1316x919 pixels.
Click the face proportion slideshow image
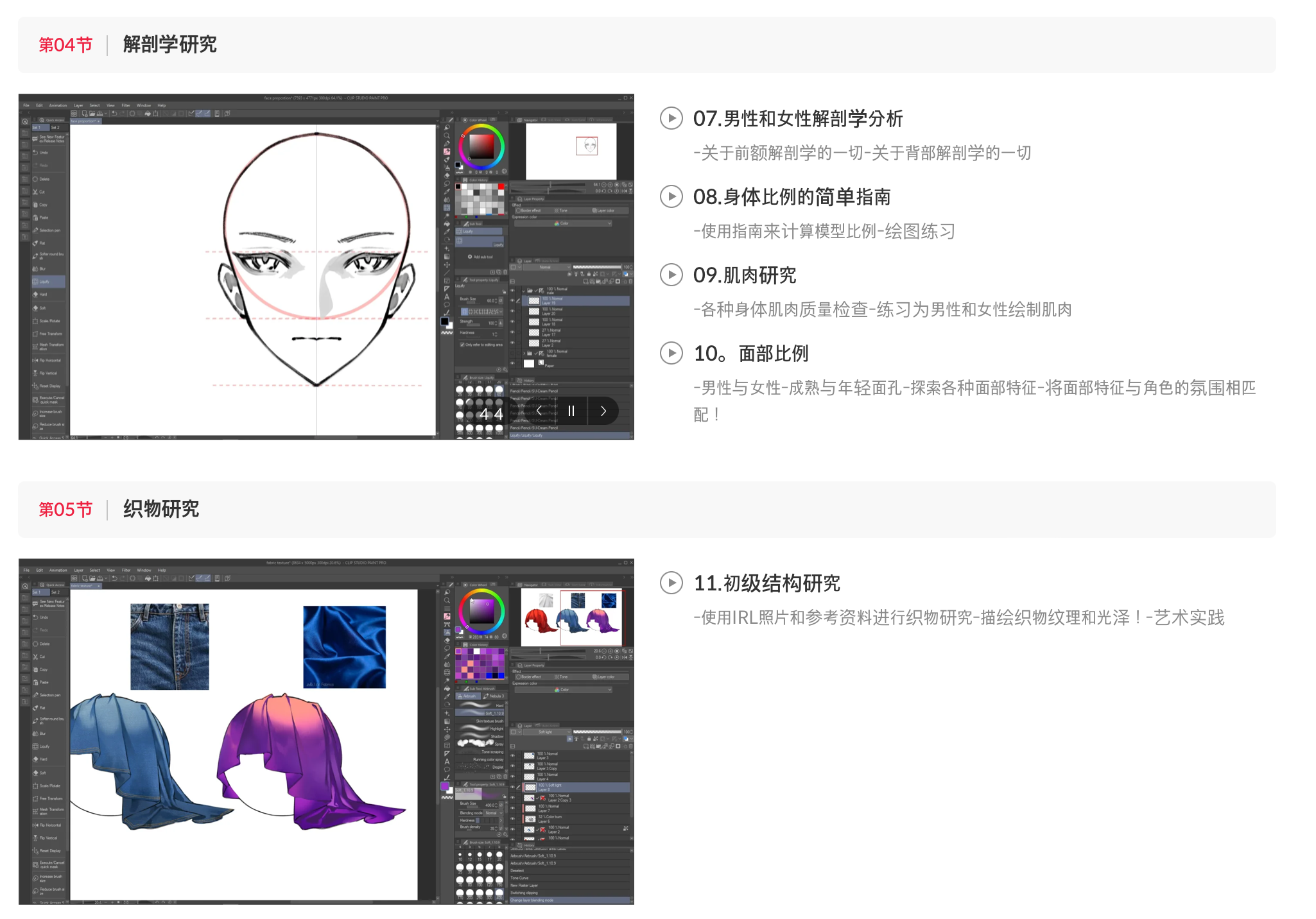coord(326,267)
